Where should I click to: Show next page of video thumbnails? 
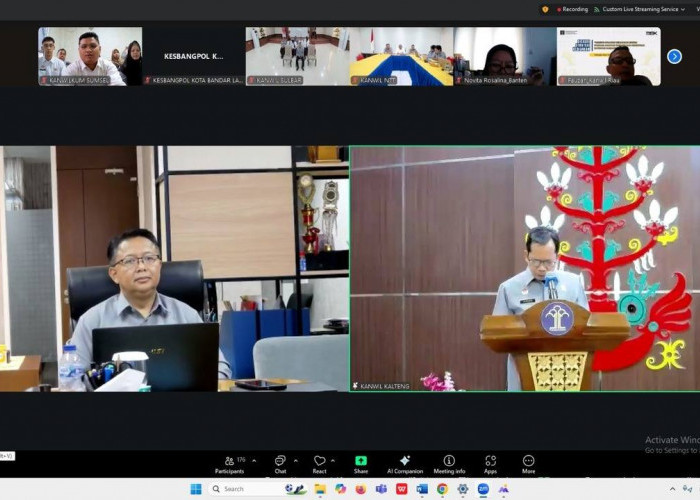click(674, 57)
